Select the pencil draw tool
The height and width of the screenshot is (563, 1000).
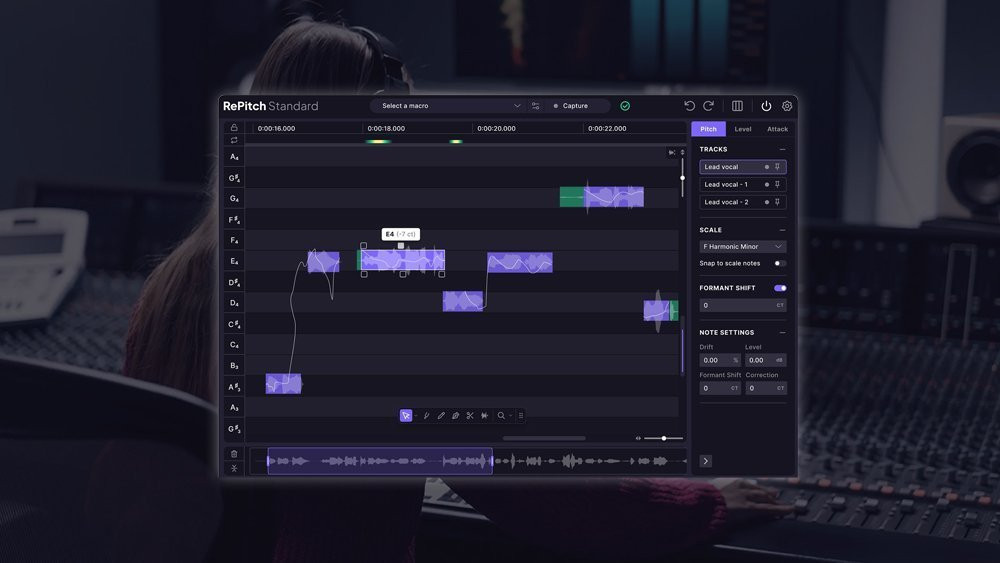click(x=441, y=415)
